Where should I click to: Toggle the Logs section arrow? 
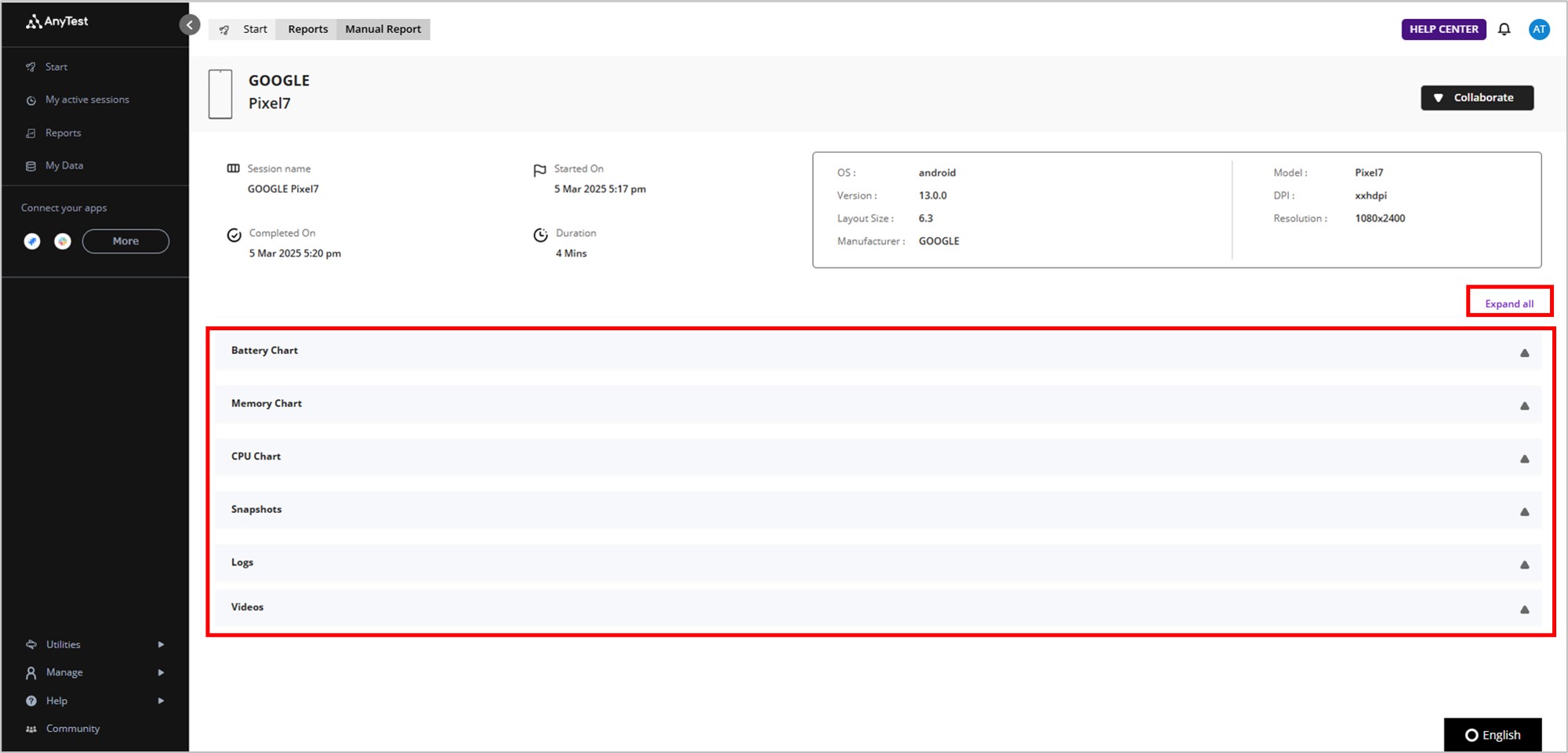point(1525,565)
